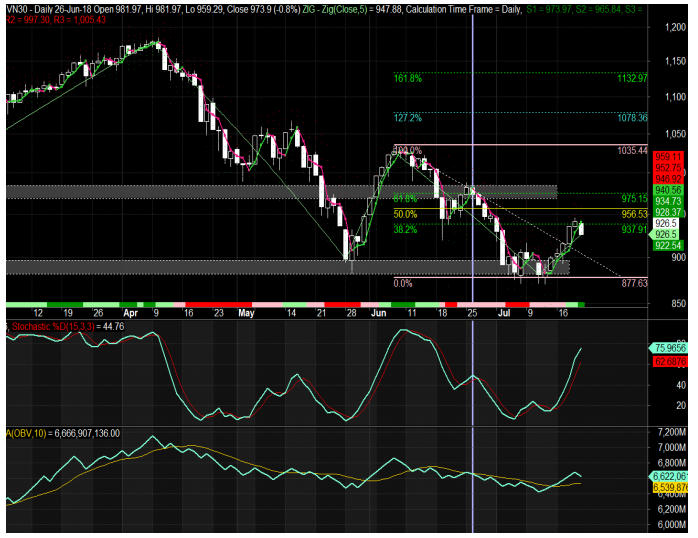Select the 937.91 Fibonacci price value

pos(634,230)
